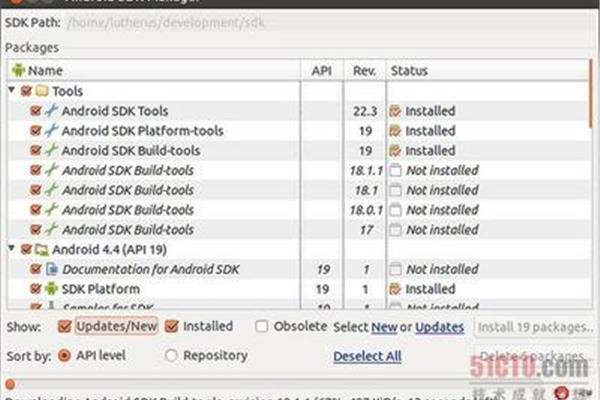
Task: Click the Install 19 packages button
Action: coord(536,327)
